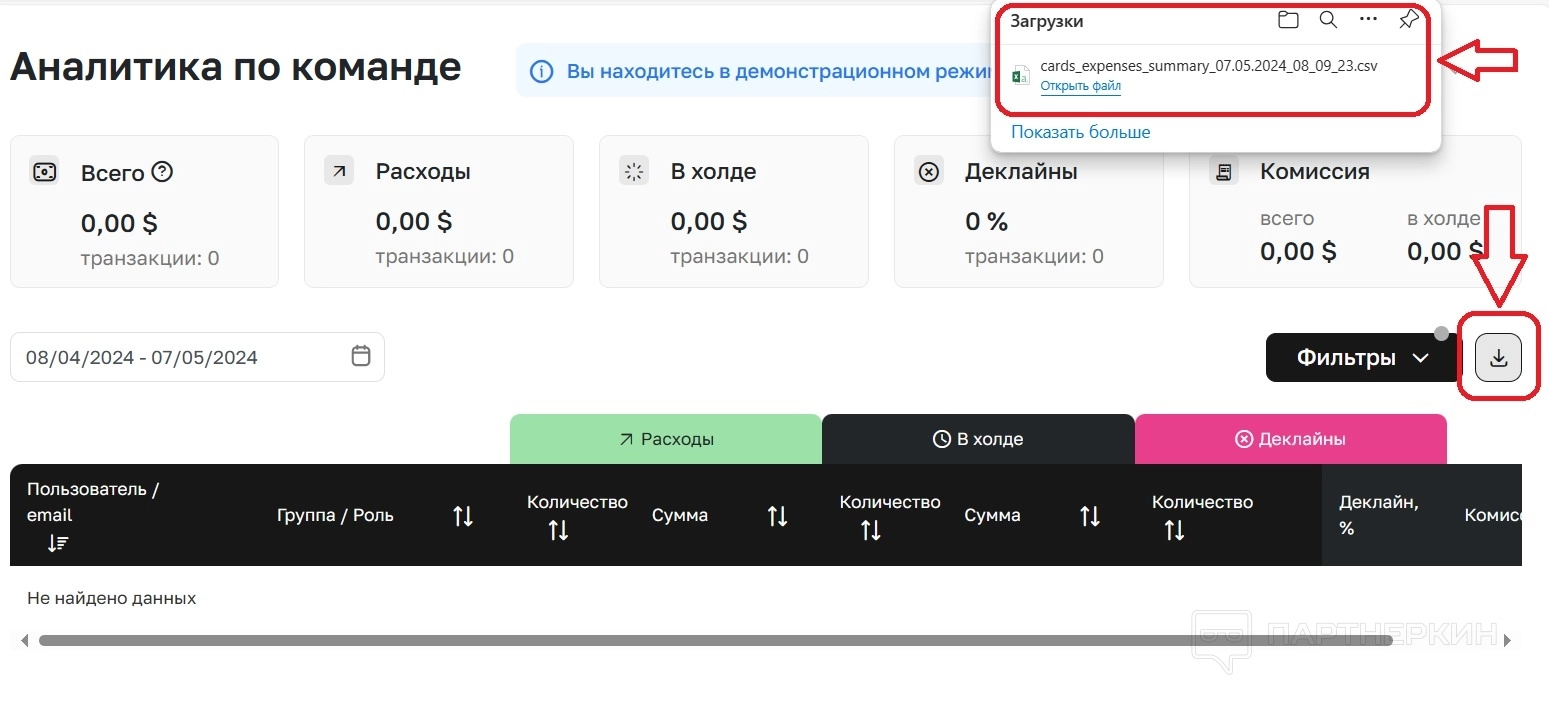
Task: Click the Пользователь / email column header
Action: point(93,502)
